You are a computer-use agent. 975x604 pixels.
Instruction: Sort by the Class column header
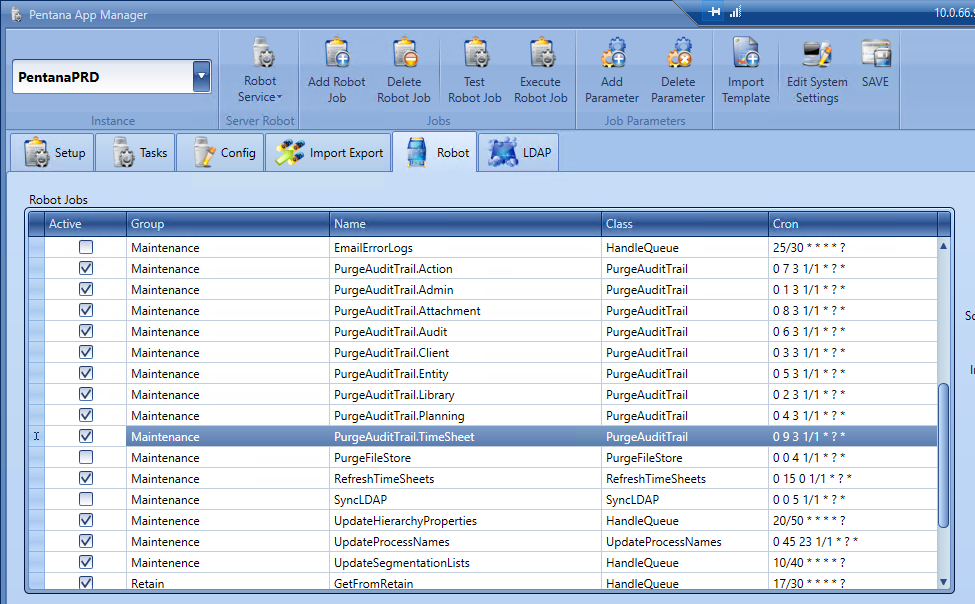pos(685,224)
